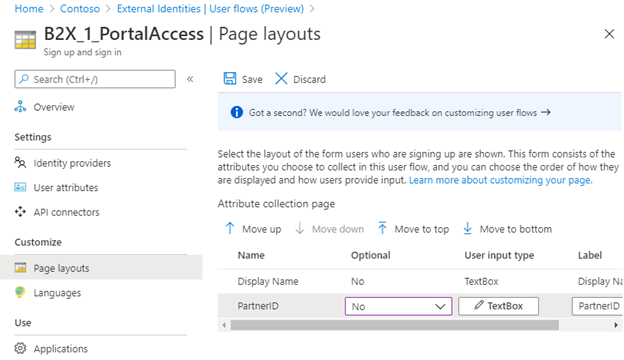
Task: Click the horizontal scrollbar right arrow
Action: click(x=616, y=325)
